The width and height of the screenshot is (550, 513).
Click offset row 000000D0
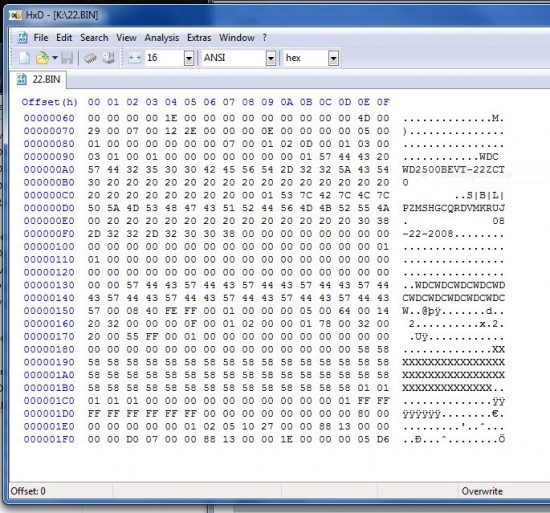tap(49, 208)
